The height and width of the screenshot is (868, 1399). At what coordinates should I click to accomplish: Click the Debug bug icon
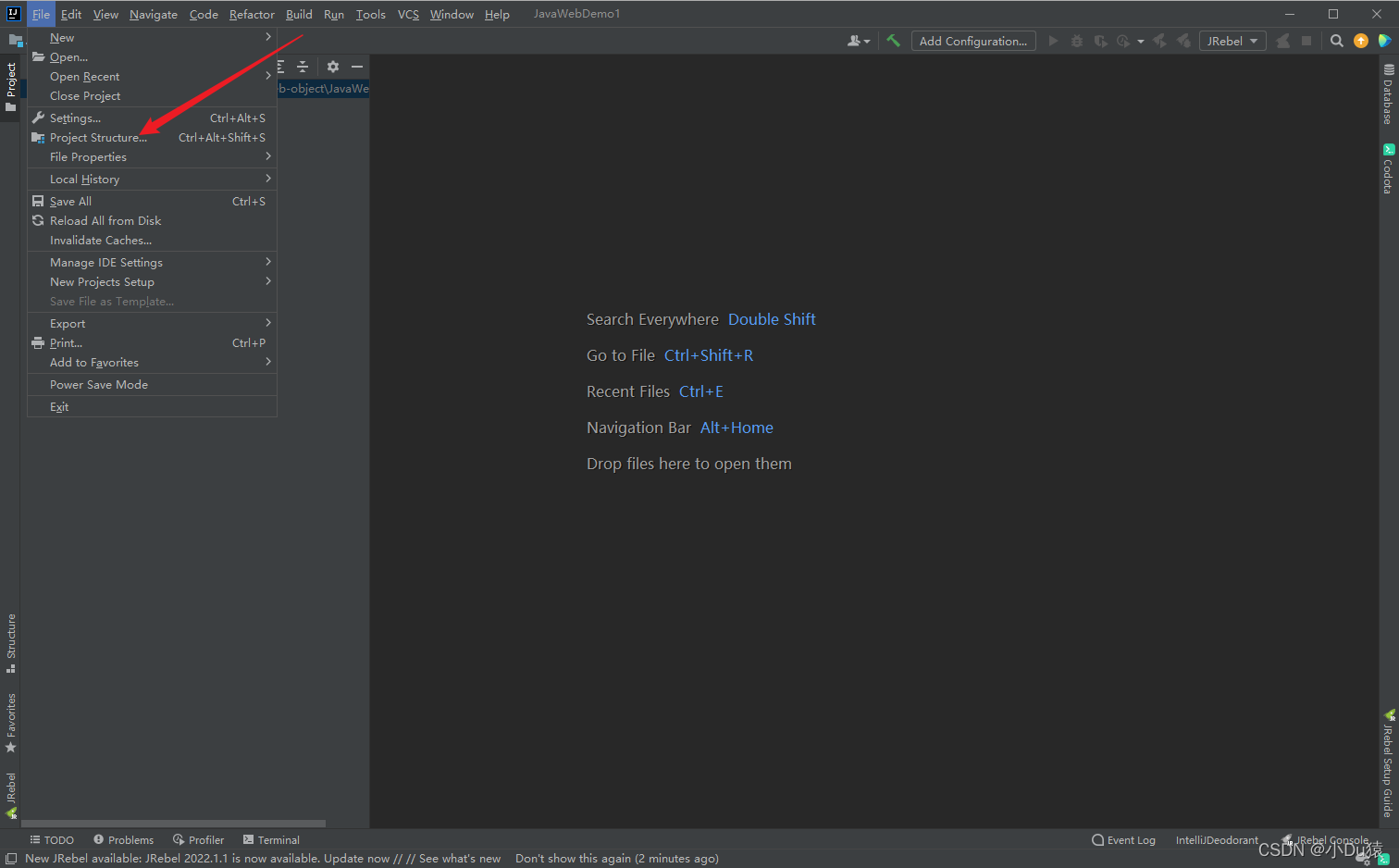coord(1077,41)
